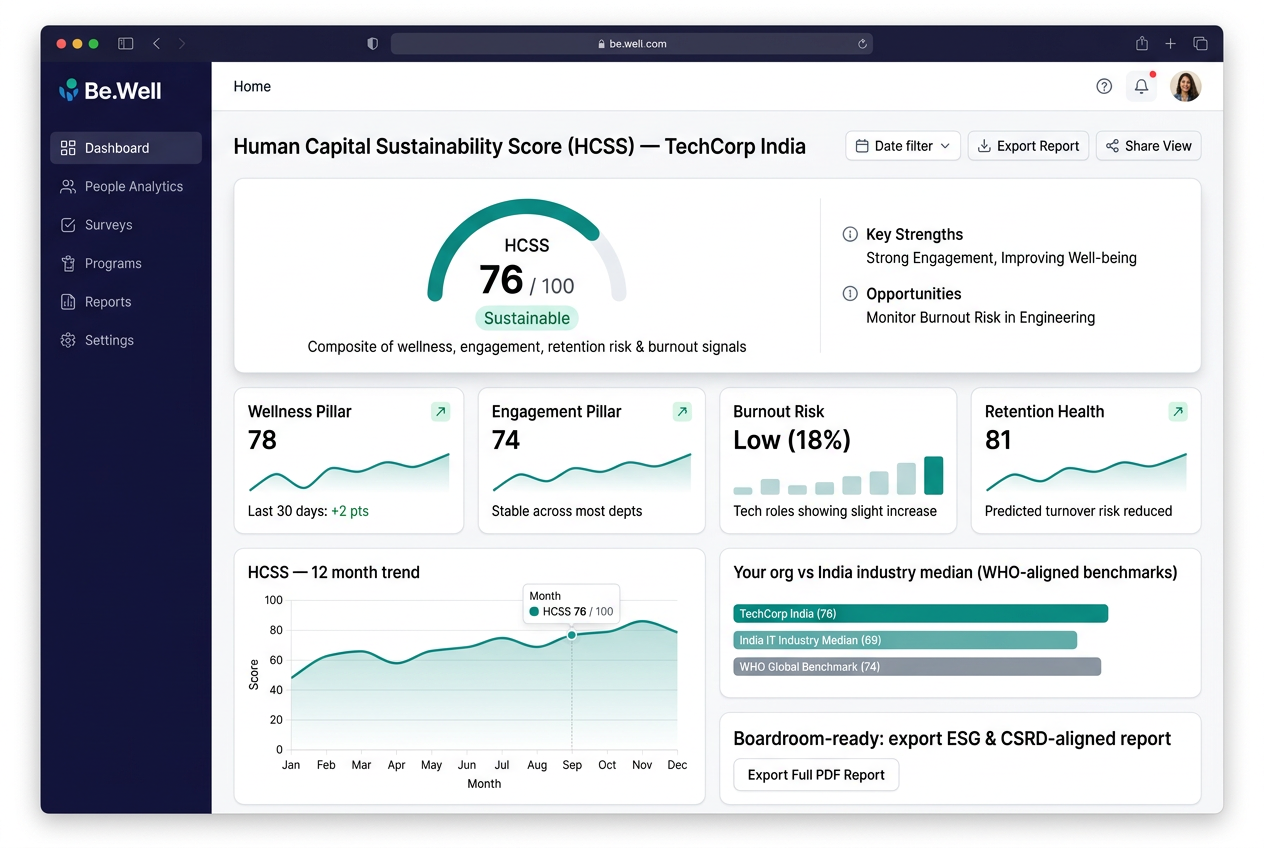Viewport: 1264px width, 848px height.
Task: Click the Share View button
Action: (x=1148, y=146)
